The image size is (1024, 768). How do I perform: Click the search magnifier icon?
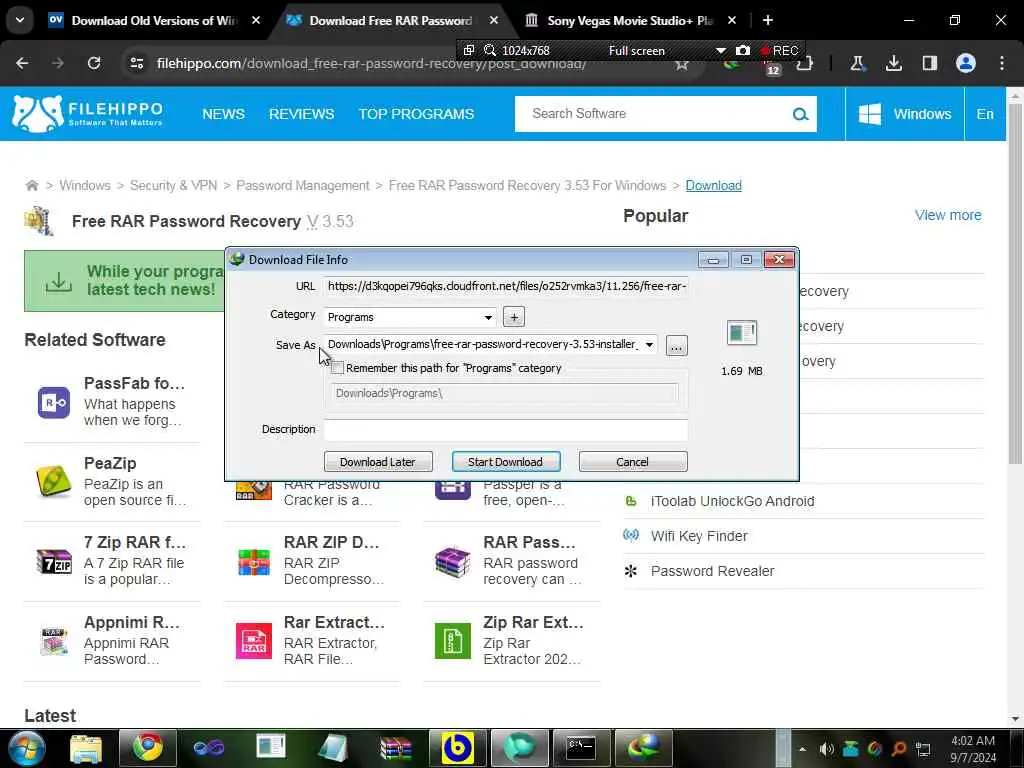pos(800,114)
